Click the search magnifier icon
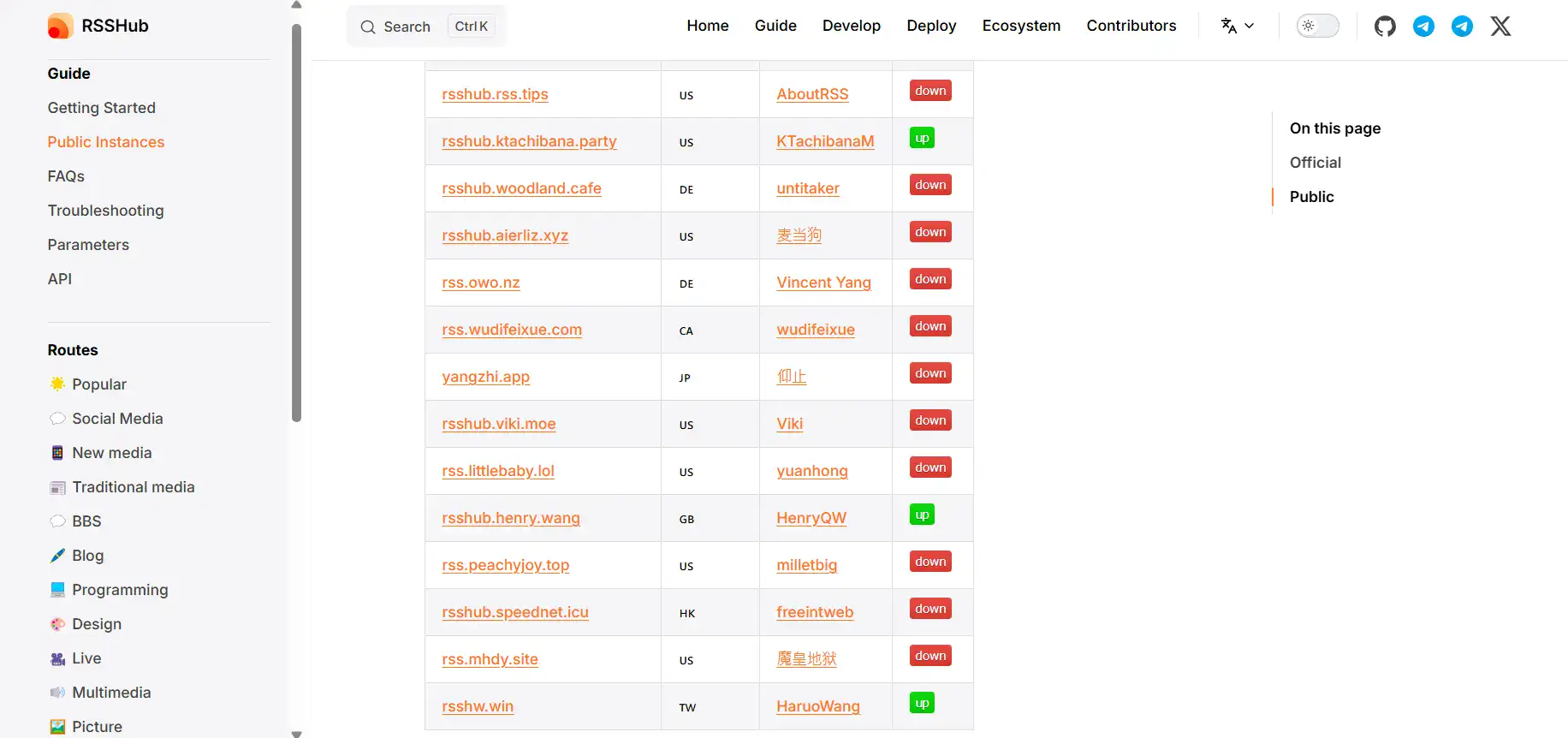The width and height of the screenshot is (1568, 738). click(x=368, y=27)
